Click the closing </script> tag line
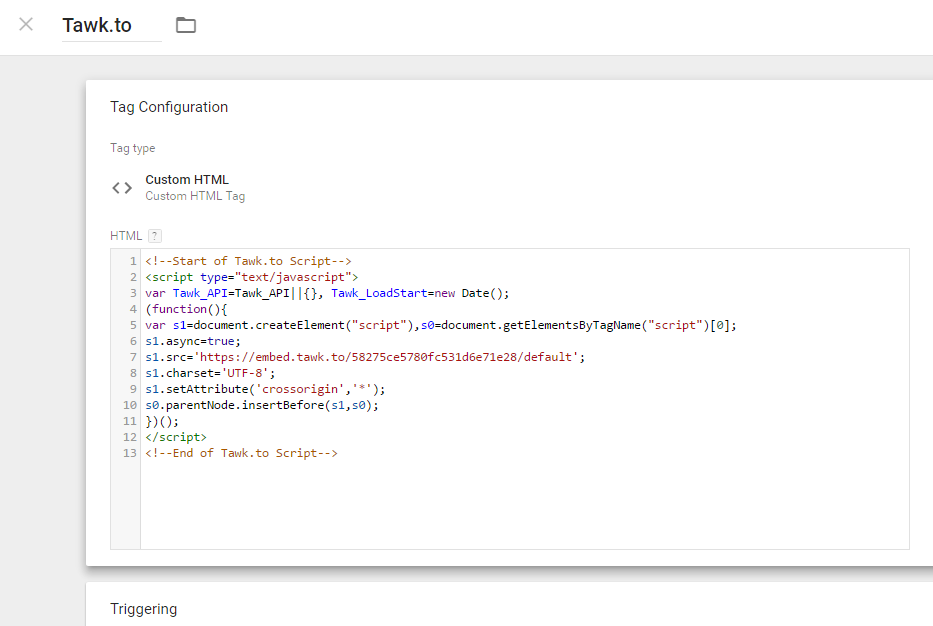Viewport: 933px width, 626px height. click(x=176, y=437)
